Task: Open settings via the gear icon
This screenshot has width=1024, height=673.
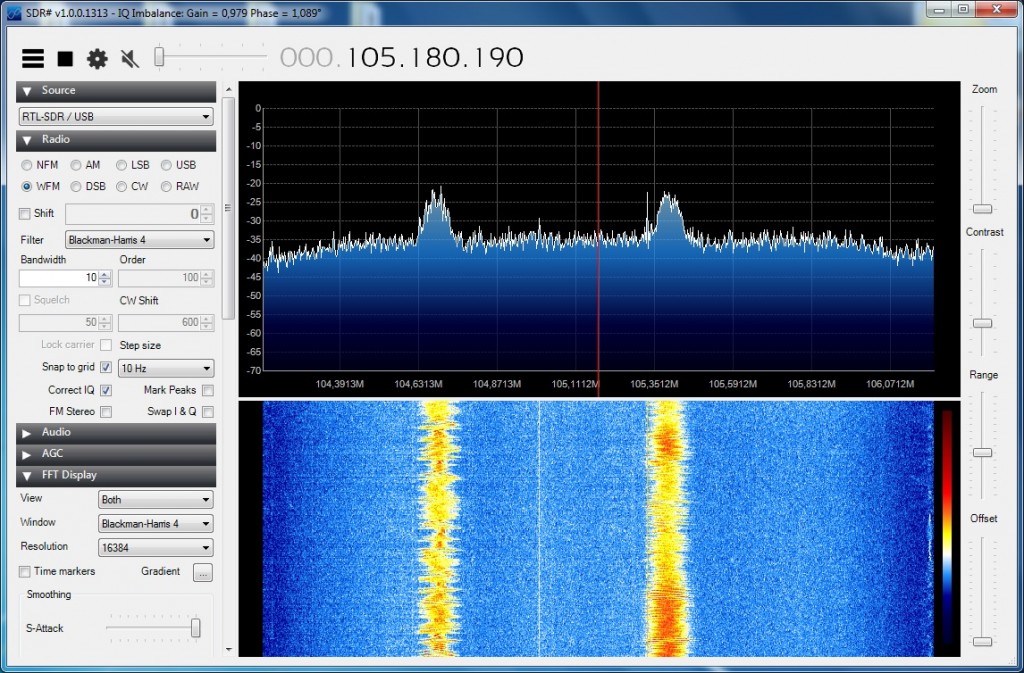Action: coord(97,59)
